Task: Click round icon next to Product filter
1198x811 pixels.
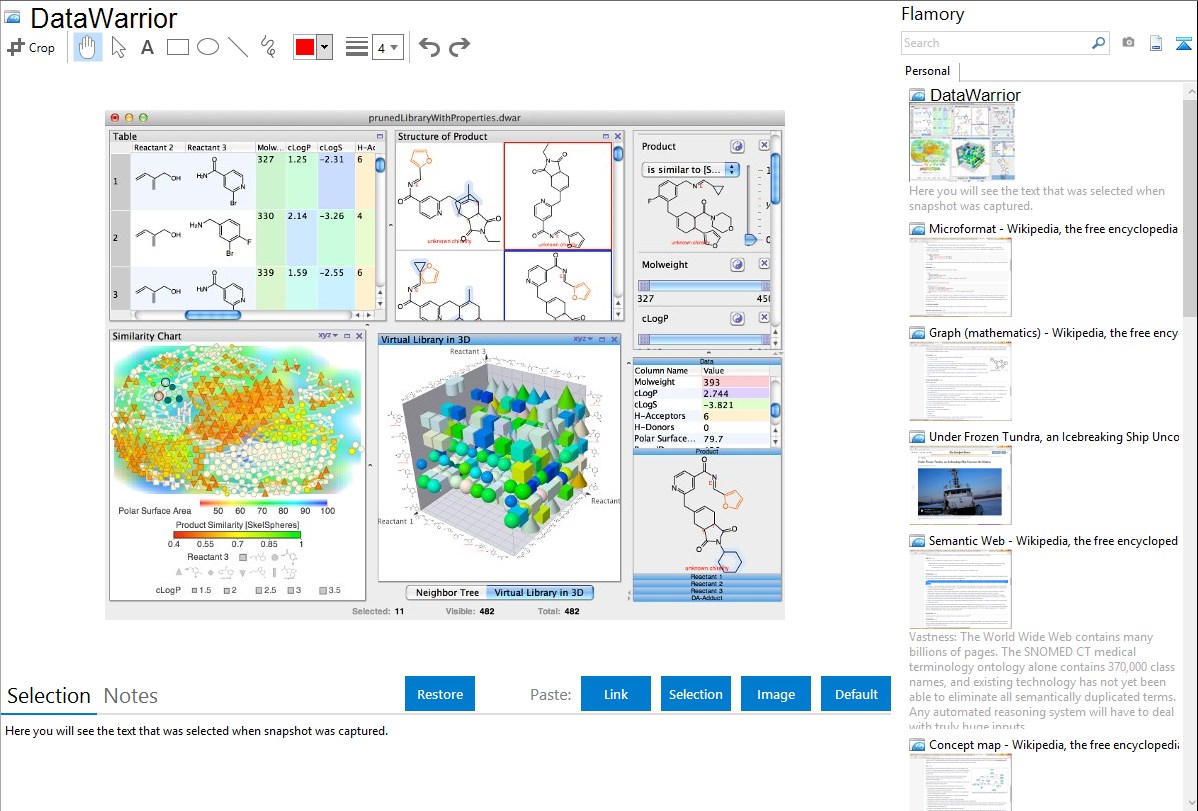Action: (737, 146)
